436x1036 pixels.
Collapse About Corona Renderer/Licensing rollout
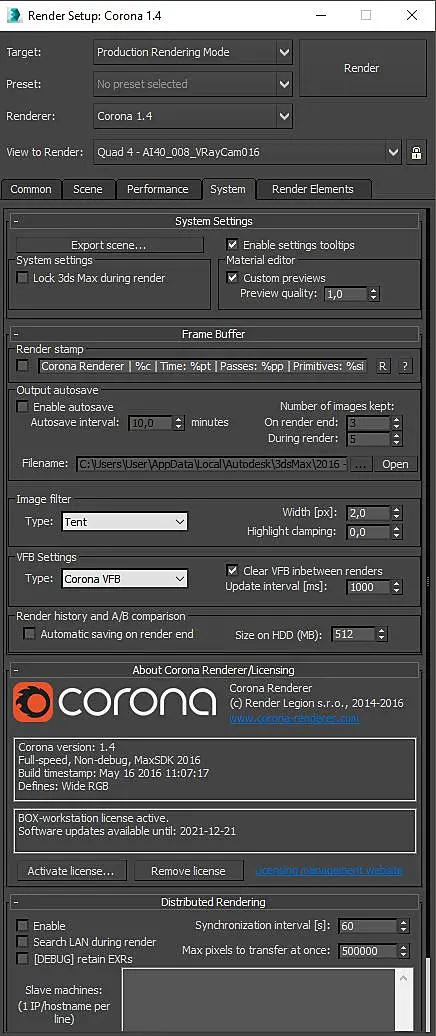pyautogui.click(x=213, y=670)
